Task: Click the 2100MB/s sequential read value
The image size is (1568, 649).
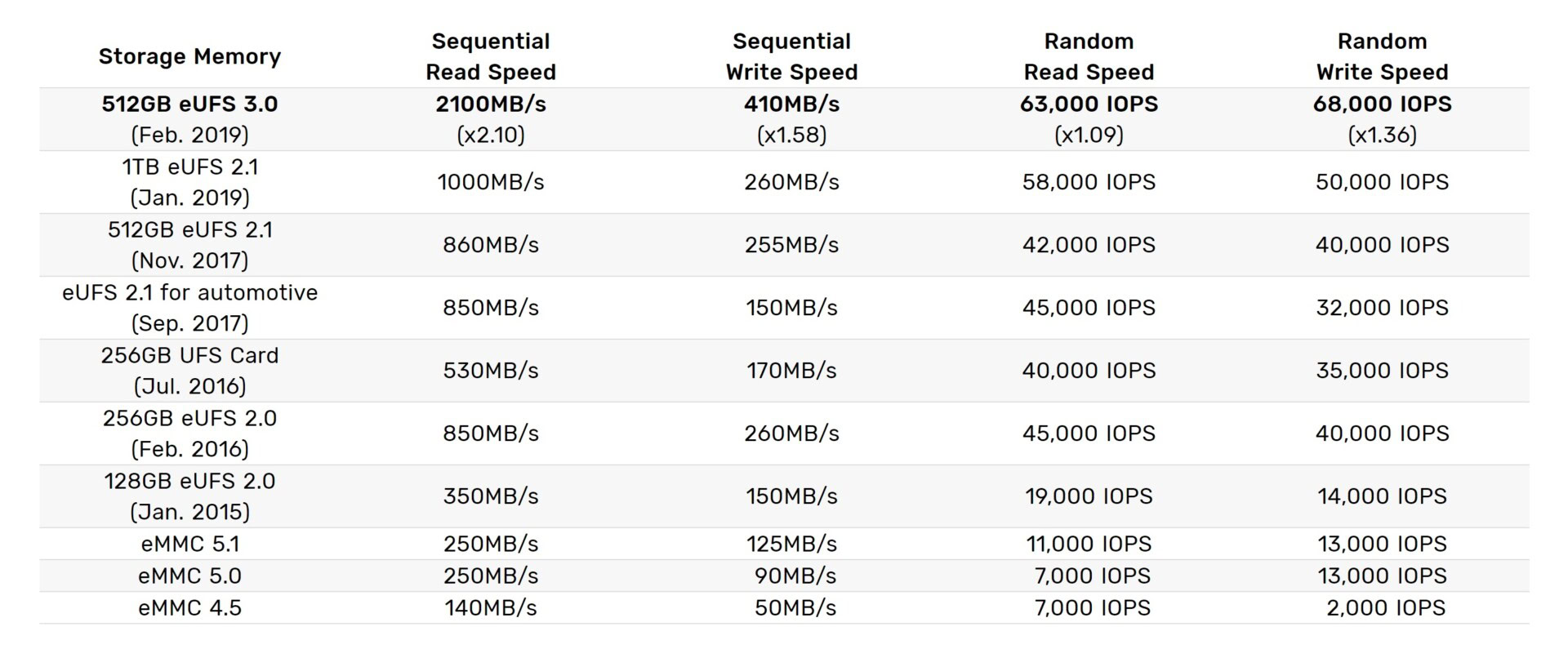Action: point(490,104)
